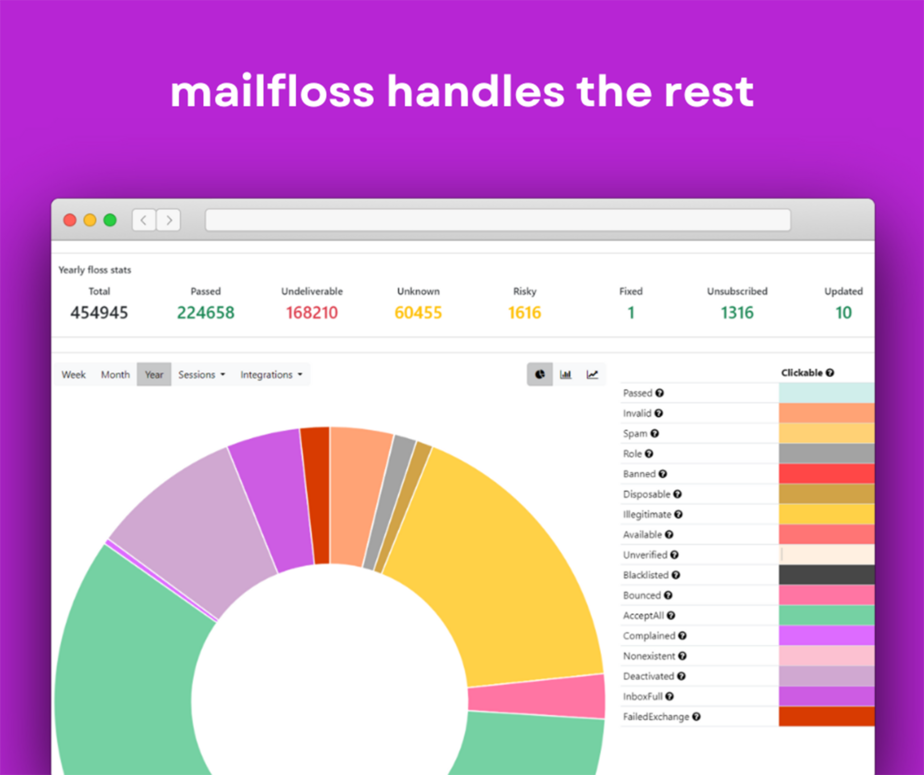Click help icon beside Spam legend
The width and height of the screenshot is (924, 775).
pyautogui.click(x=654, y=433)
